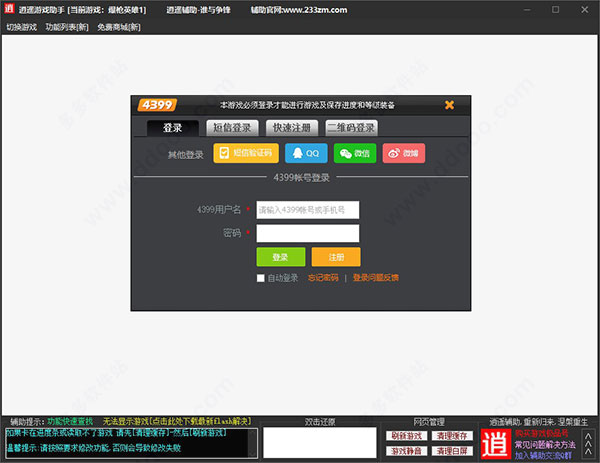The width and height of the screenshot is (600, 463).
Task: Click the large red 逍 logo at bottom
Action: pos(496,444)
